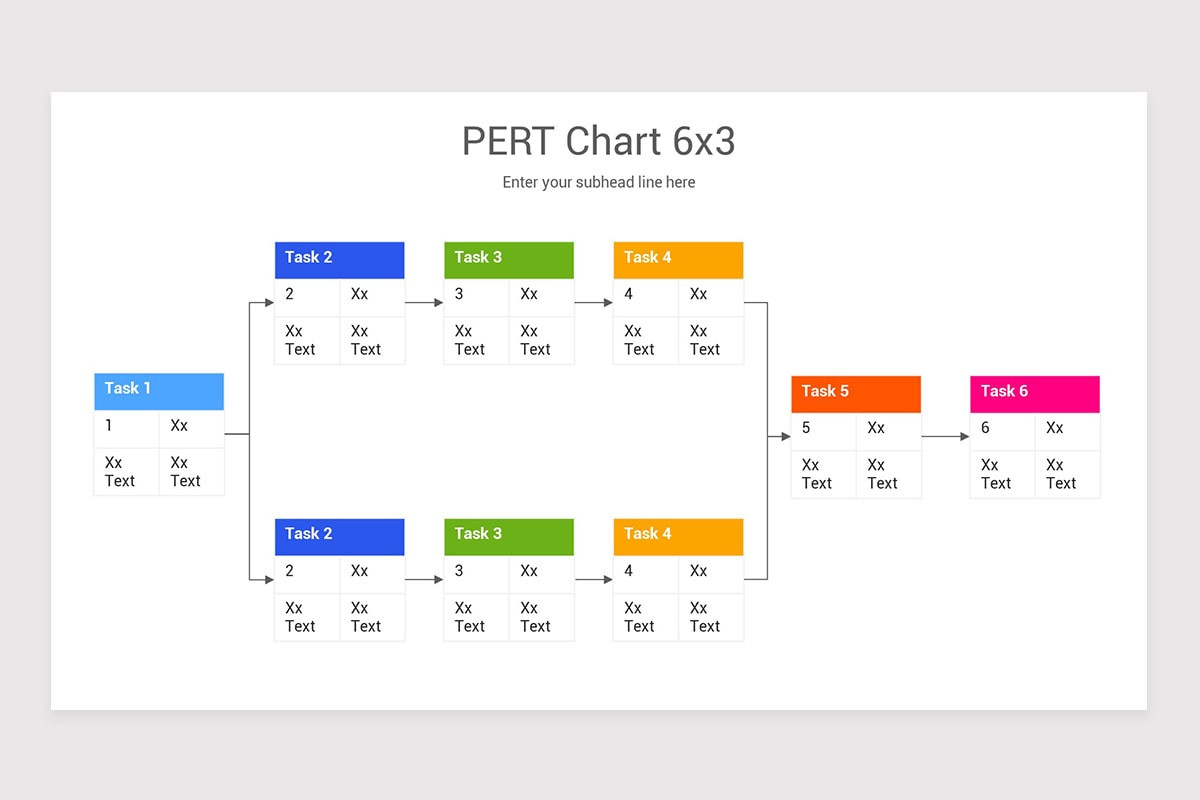Click the arrow between Task 5 and Task 6

pos(944,436)
